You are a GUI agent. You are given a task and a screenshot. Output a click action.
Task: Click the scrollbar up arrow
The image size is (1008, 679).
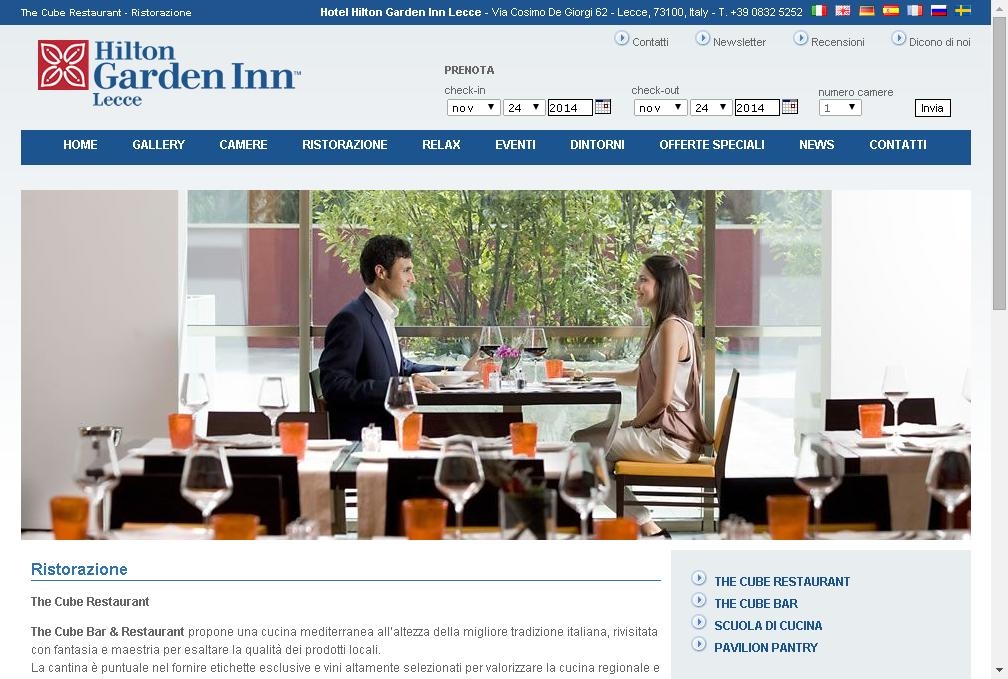1000,8
